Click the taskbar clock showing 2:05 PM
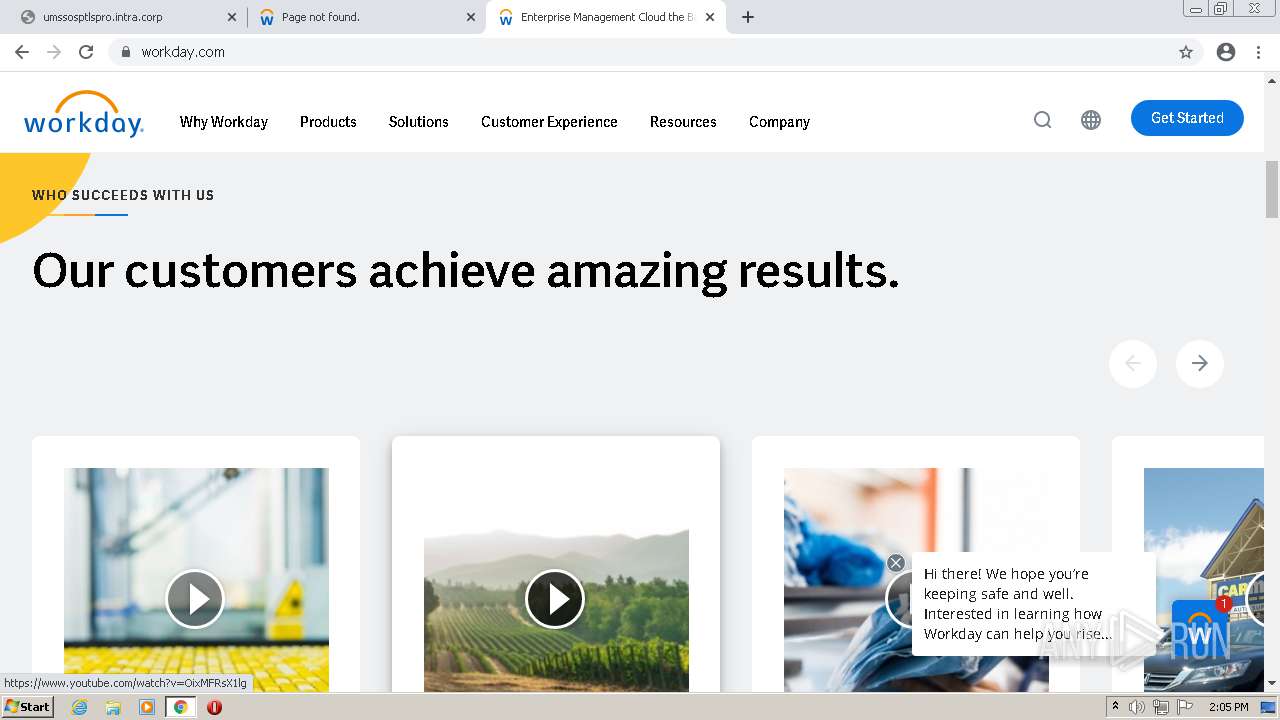This screenshot has height=720, width=1280. coord(1228,707)
